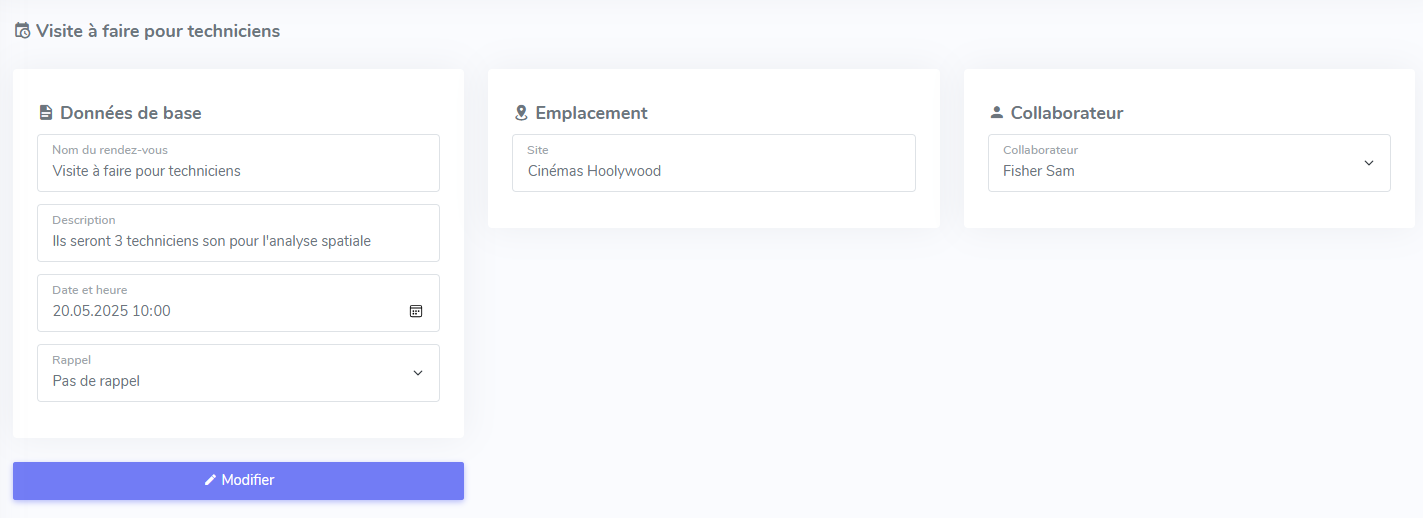Click the map pin icon beside Emplacement
The height and width of the screenshot is (518, 1423).
point(521,113)
